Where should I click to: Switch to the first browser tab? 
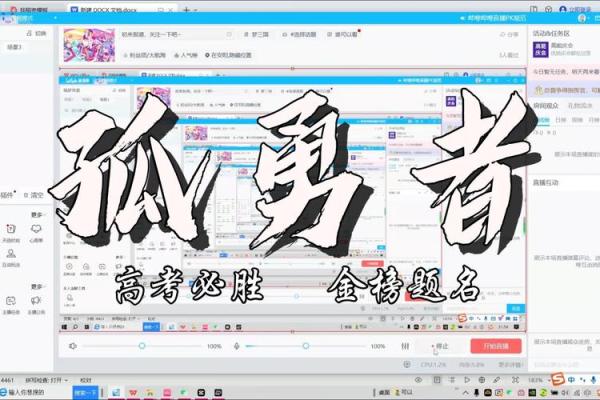point(31,9)
